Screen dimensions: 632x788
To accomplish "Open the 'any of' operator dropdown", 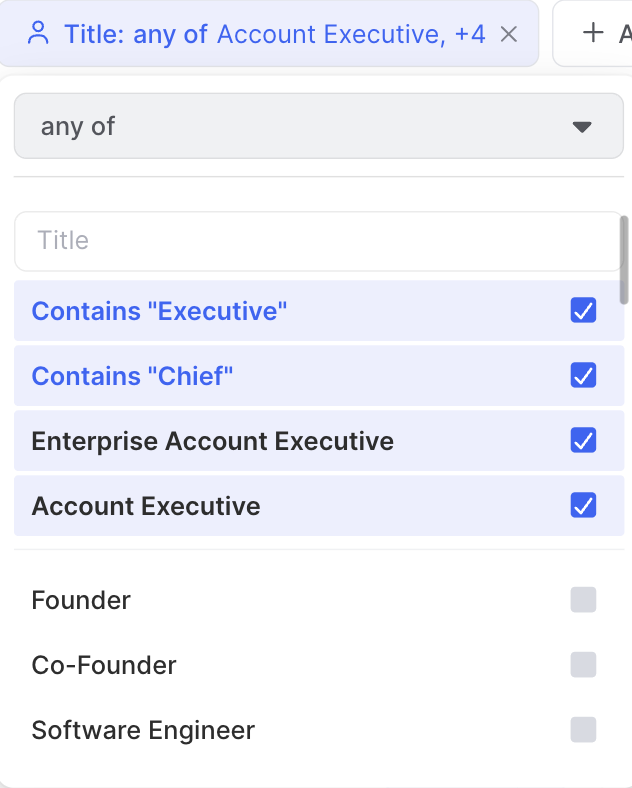I will tap(318, 126).
